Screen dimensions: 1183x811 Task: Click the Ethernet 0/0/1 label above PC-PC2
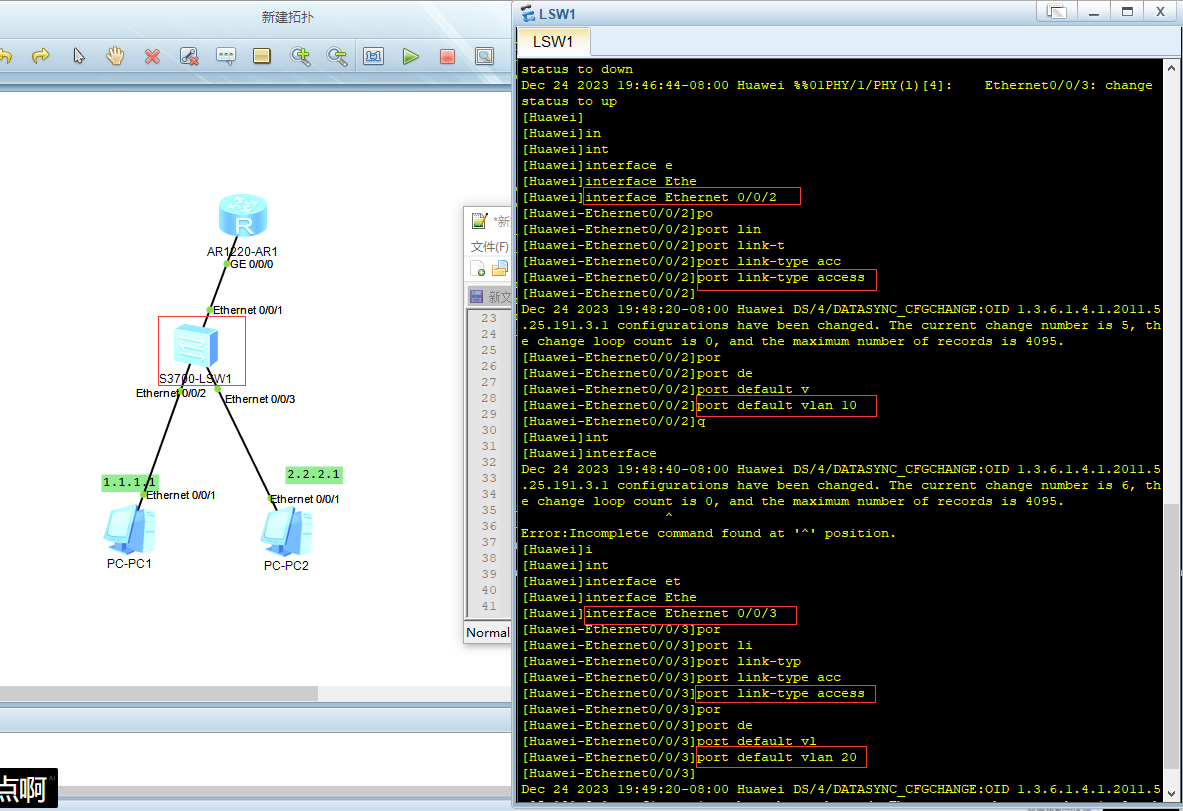[x=305, y=499]
